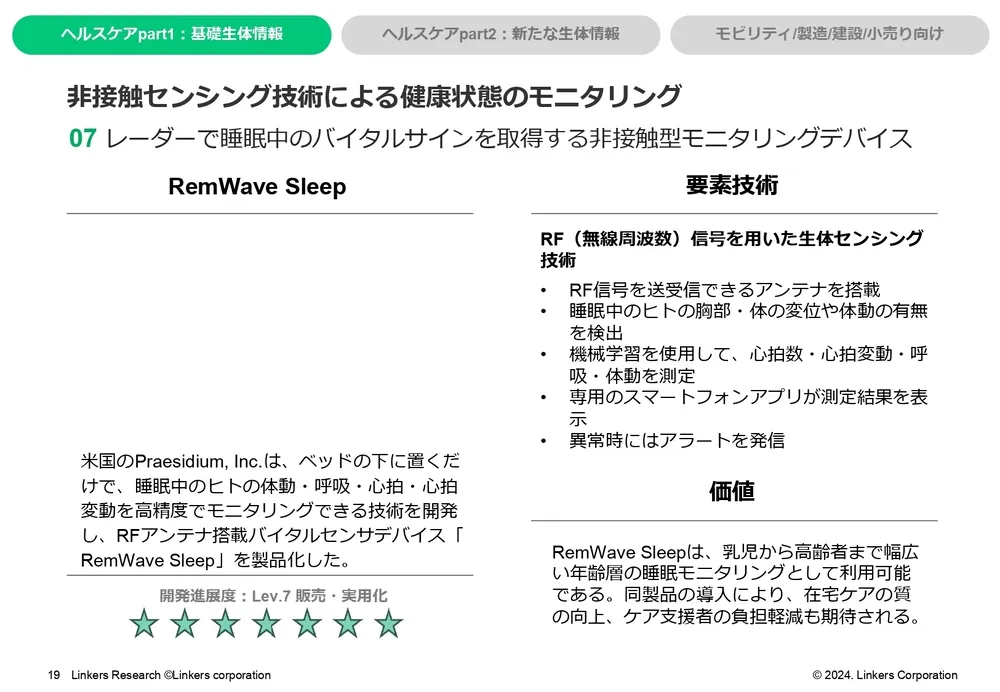Click the © 2024. Linkers Corporation footer
Viewport: 1000px width, 692px height.
[884, 675]
